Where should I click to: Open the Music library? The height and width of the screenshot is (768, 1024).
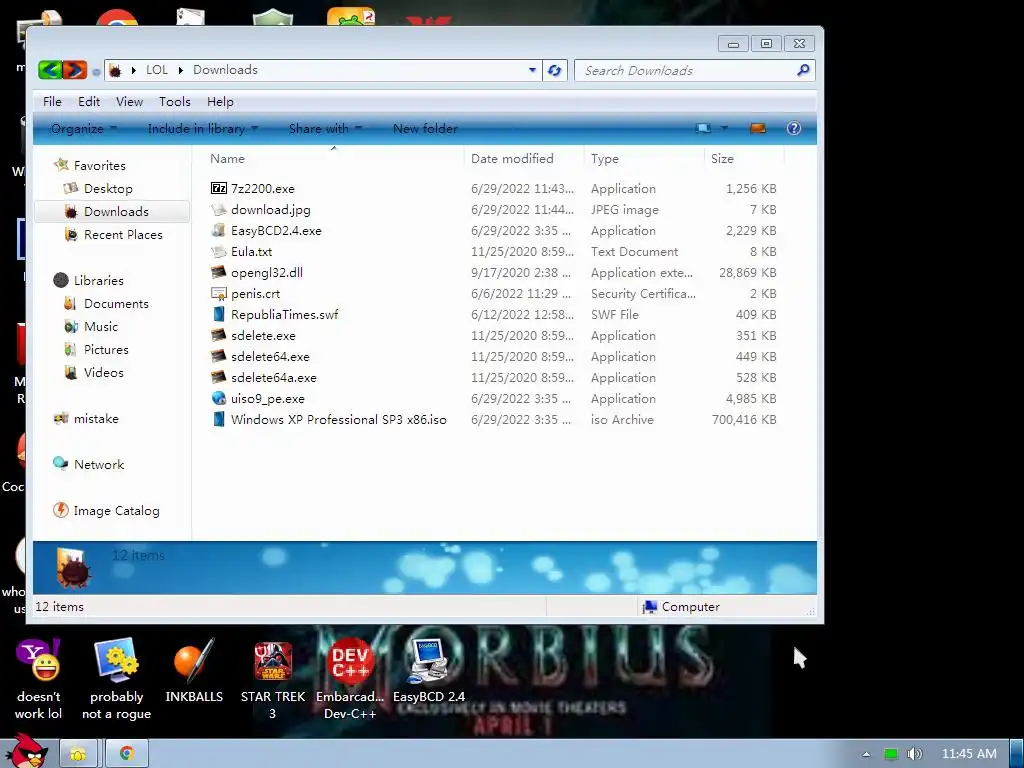click(101, 326)
